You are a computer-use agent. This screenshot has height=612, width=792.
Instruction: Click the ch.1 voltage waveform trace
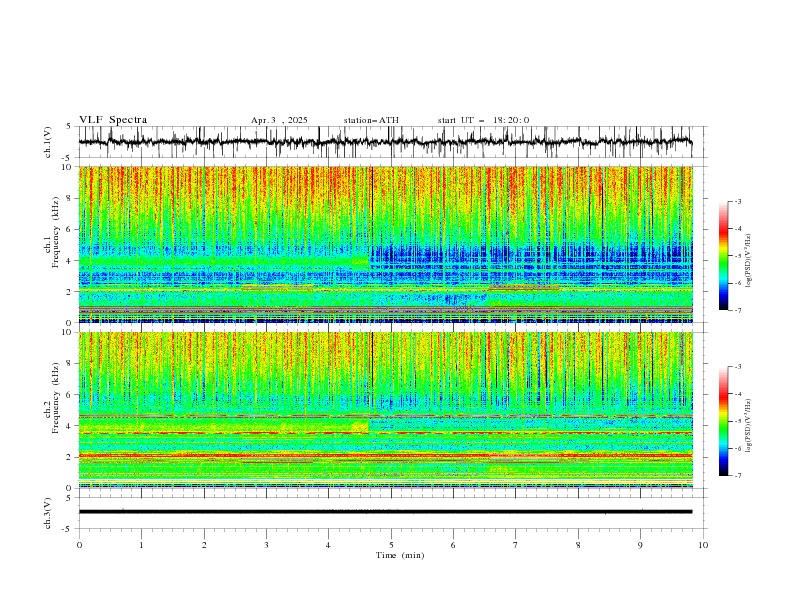[x=385, y=141]
